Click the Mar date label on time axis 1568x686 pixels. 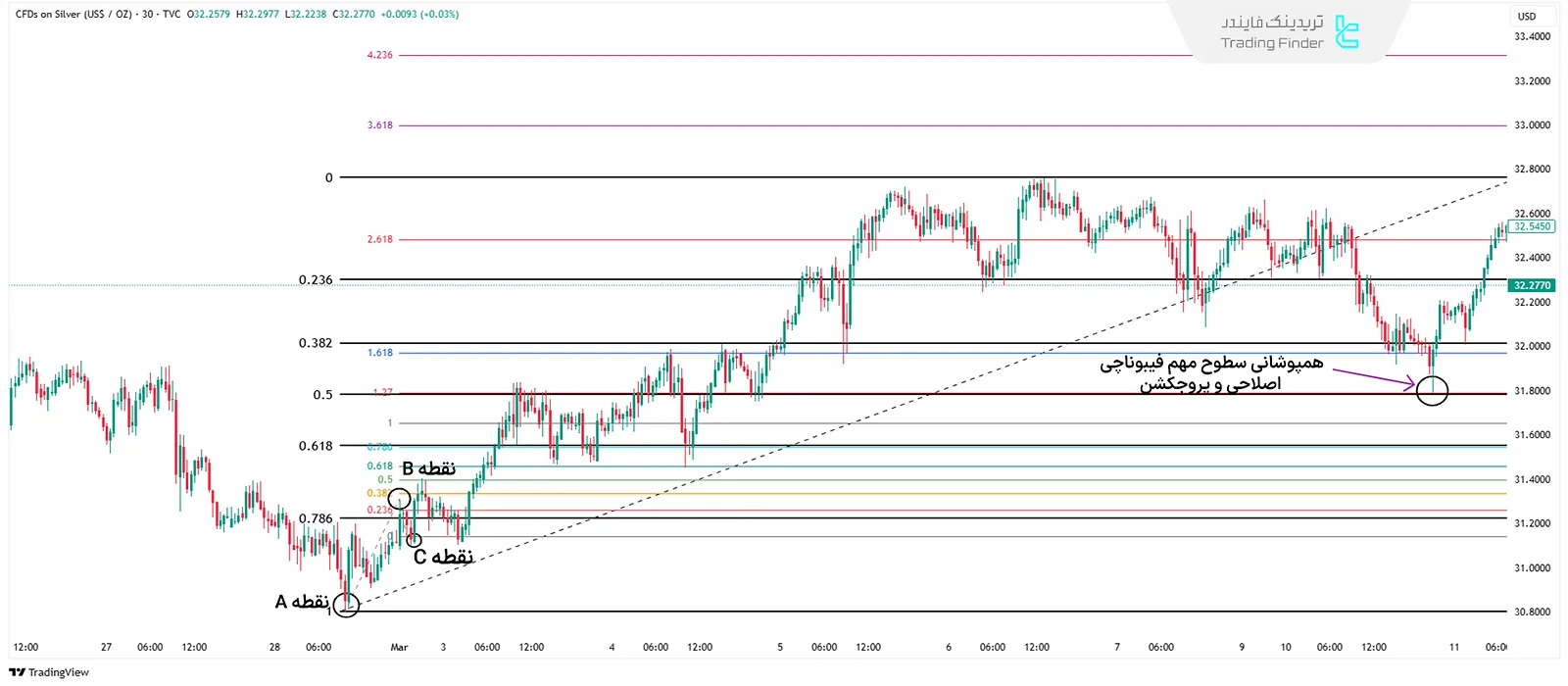pos(399,647)
